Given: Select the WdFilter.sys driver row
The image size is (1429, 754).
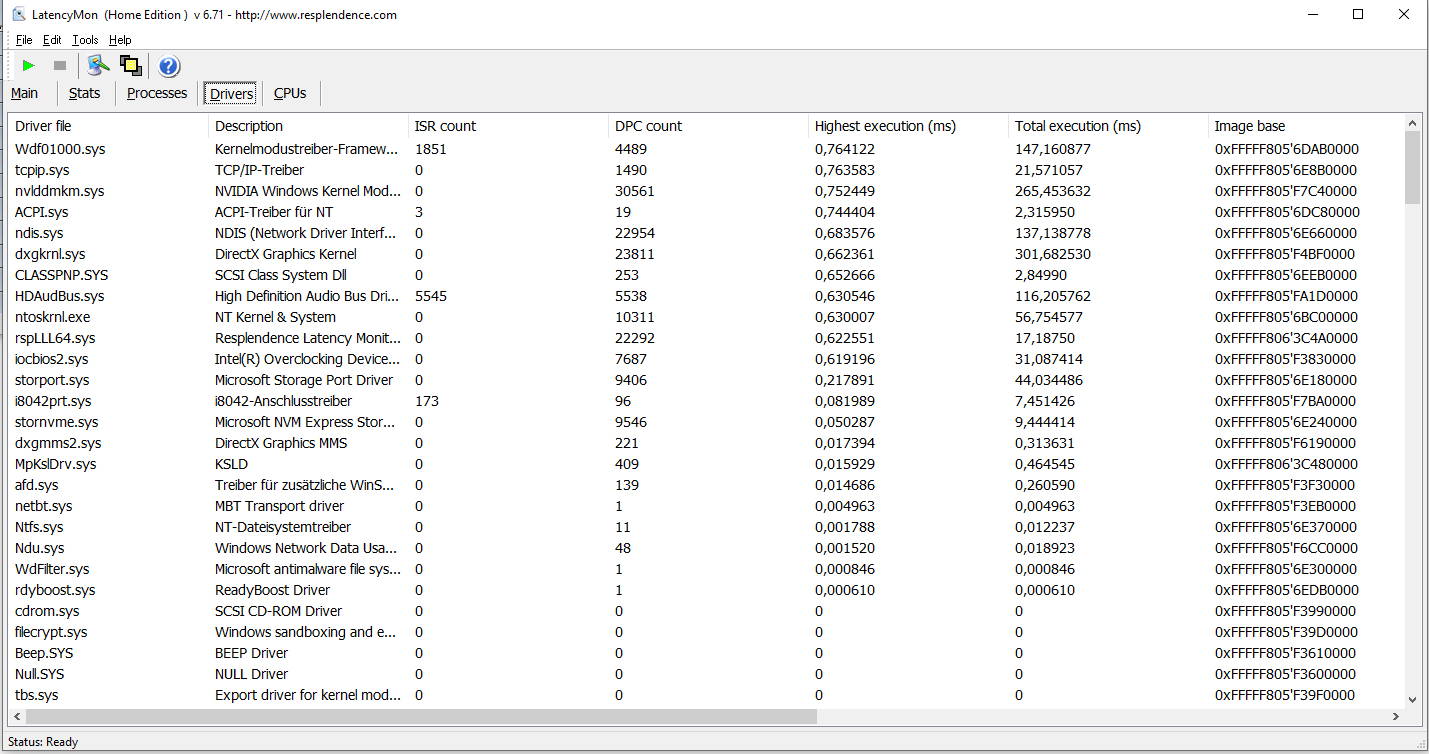Looking at the screenshot, I should point(706,569).
